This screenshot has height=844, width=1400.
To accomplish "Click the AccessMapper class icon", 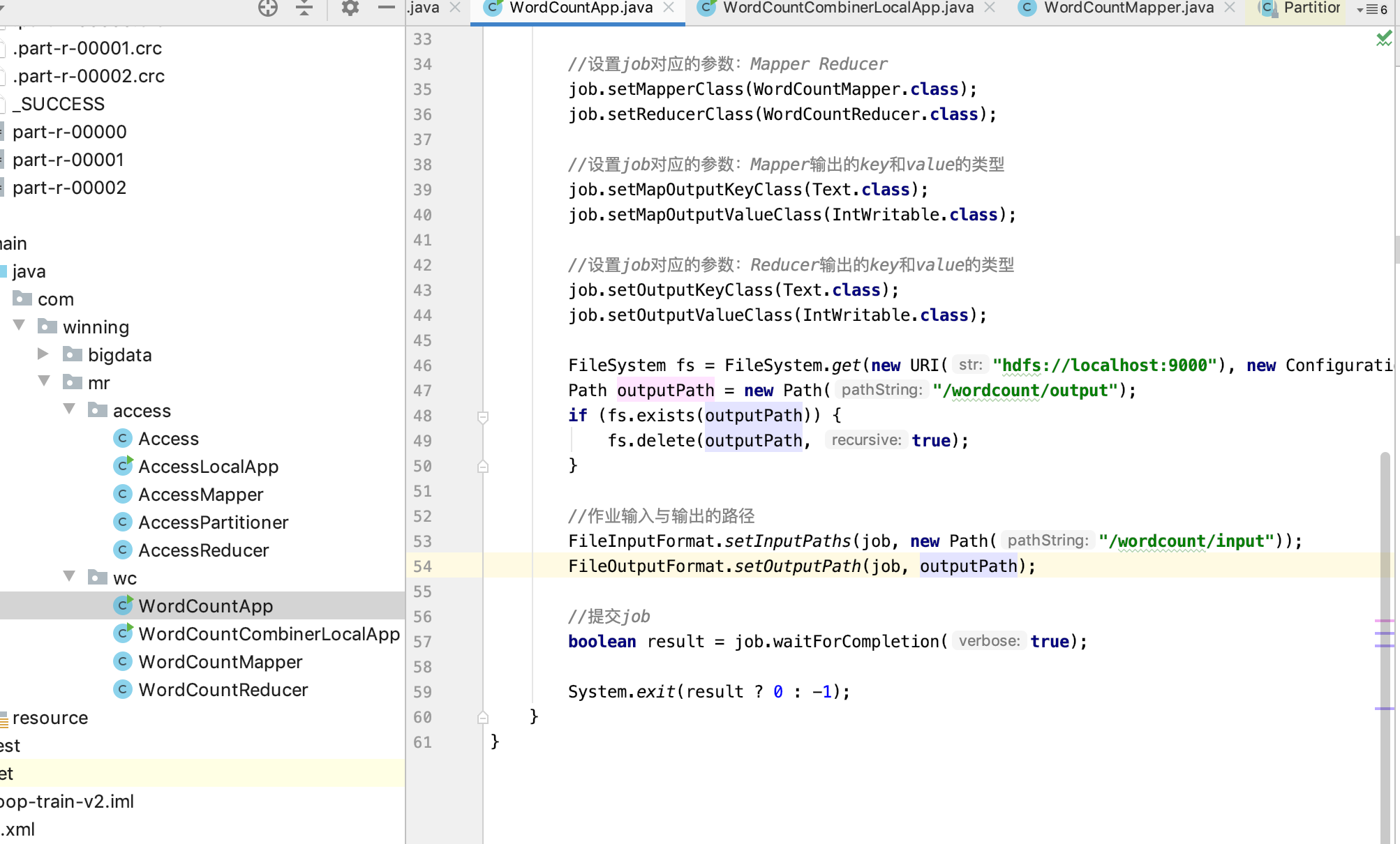I will (123, 494).
